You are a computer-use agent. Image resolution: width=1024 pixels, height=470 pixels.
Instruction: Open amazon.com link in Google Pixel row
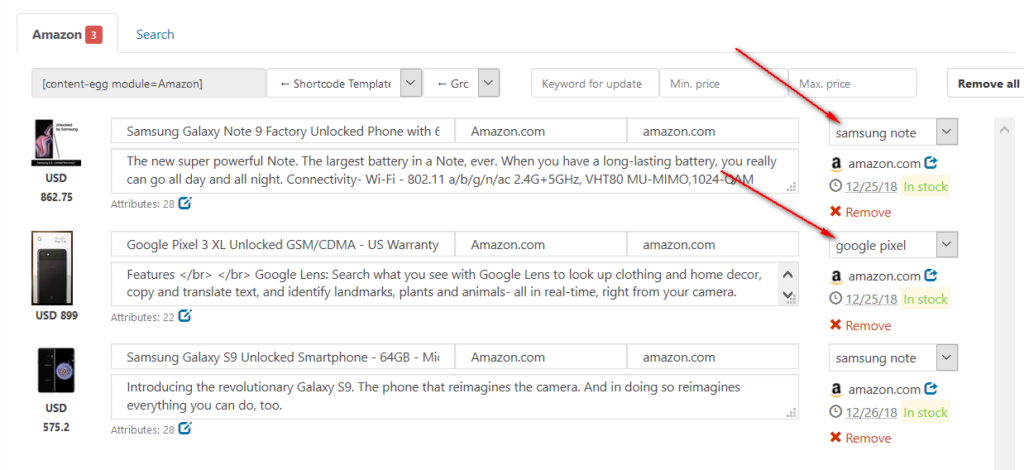pyautogui.click(x=884, y=277)
